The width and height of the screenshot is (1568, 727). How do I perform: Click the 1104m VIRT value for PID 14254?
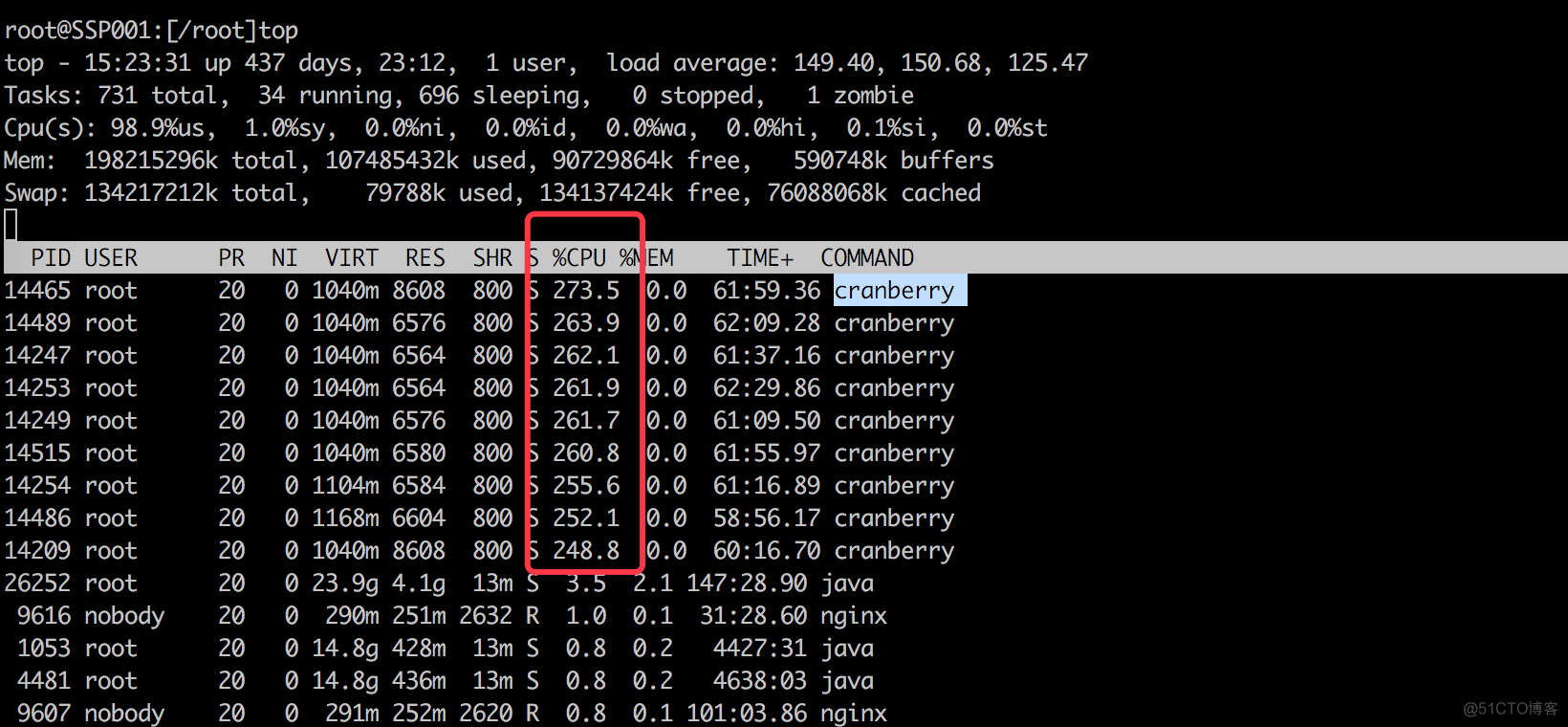[x=345, y=486]
